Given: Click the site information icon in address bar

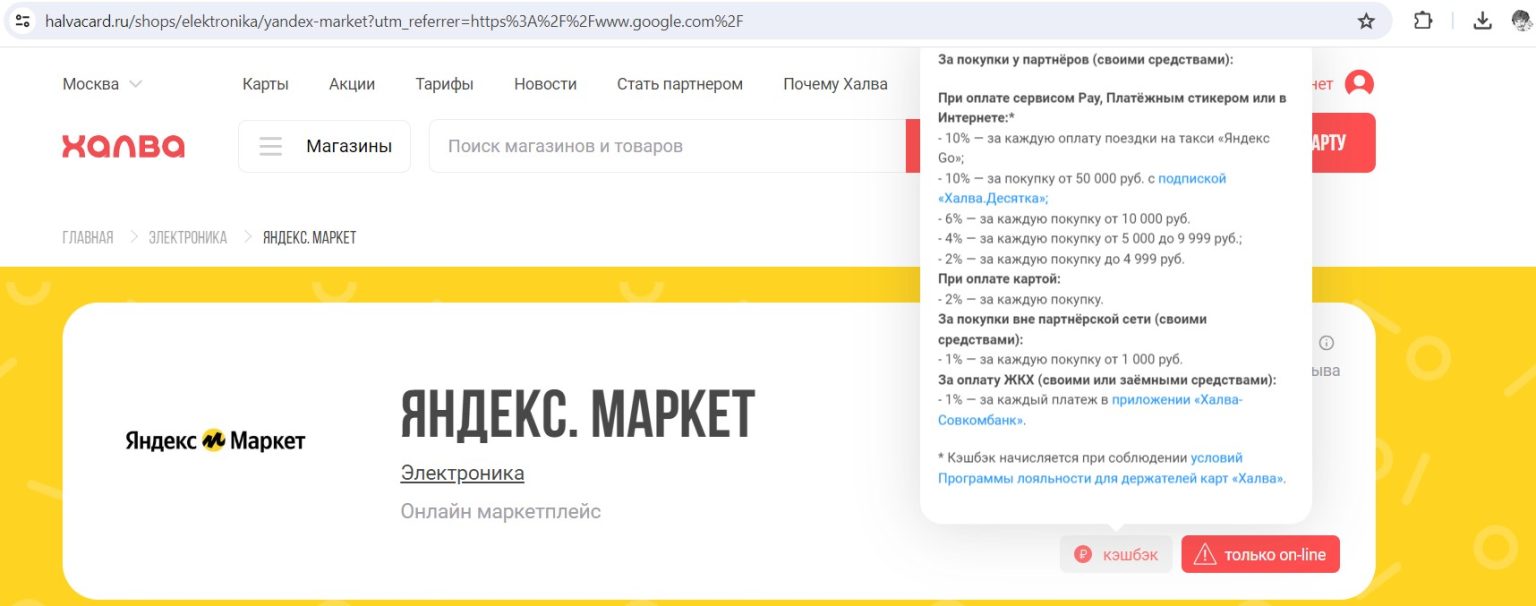Looking at the screenshot, I should click(23, 21).
